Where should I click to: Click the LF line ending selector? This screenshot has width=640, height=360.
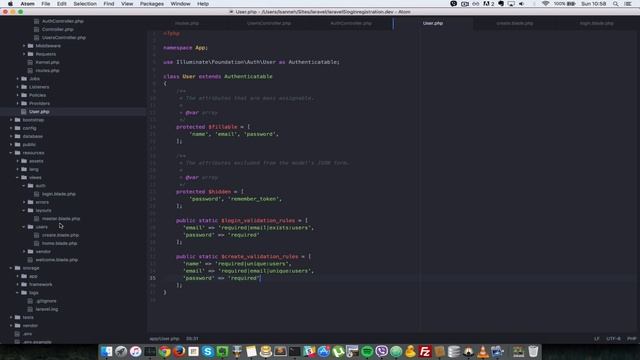coord(596,338)
